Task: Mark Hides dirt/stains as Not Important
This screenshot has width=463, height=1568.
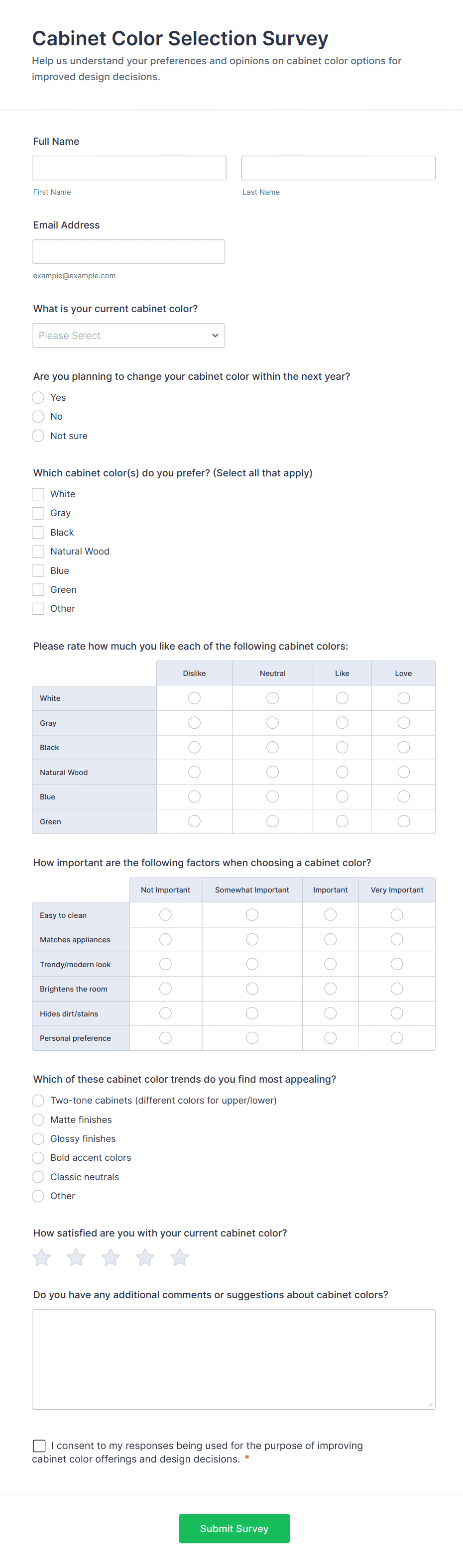Action: pyautogui.click(x=165, y=1013)
